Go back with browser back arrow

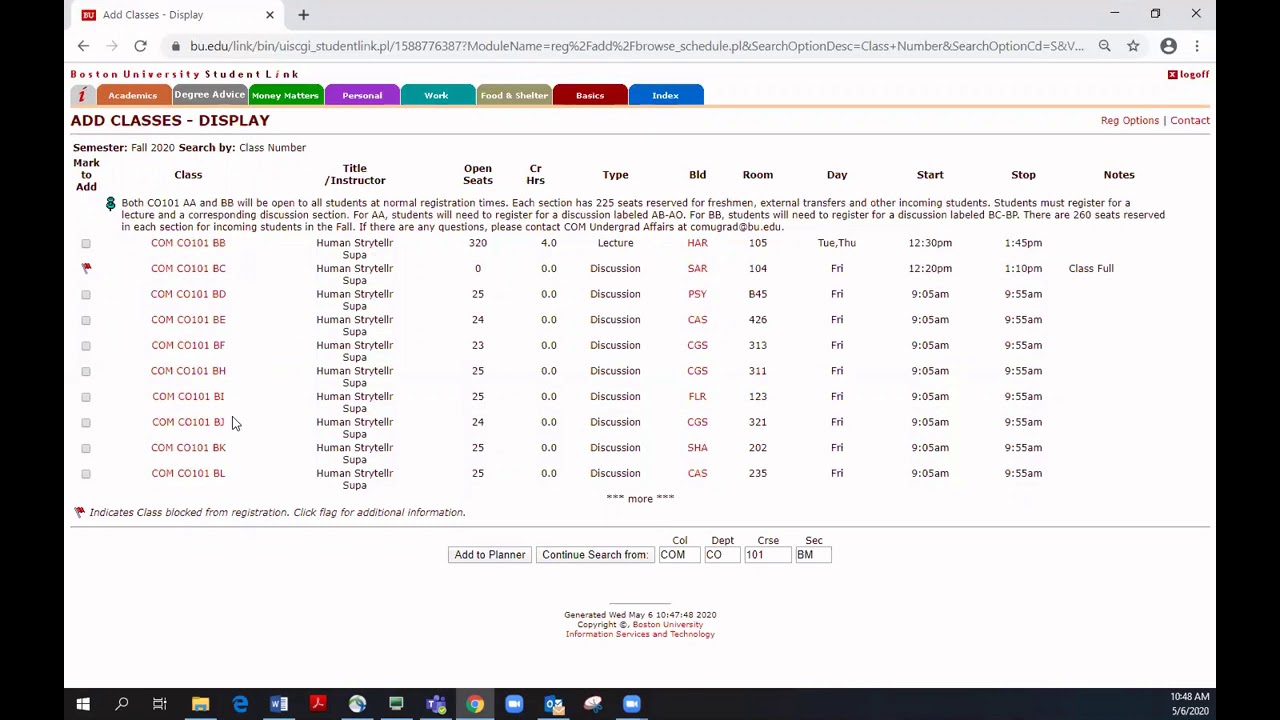(x=83, y=46)
